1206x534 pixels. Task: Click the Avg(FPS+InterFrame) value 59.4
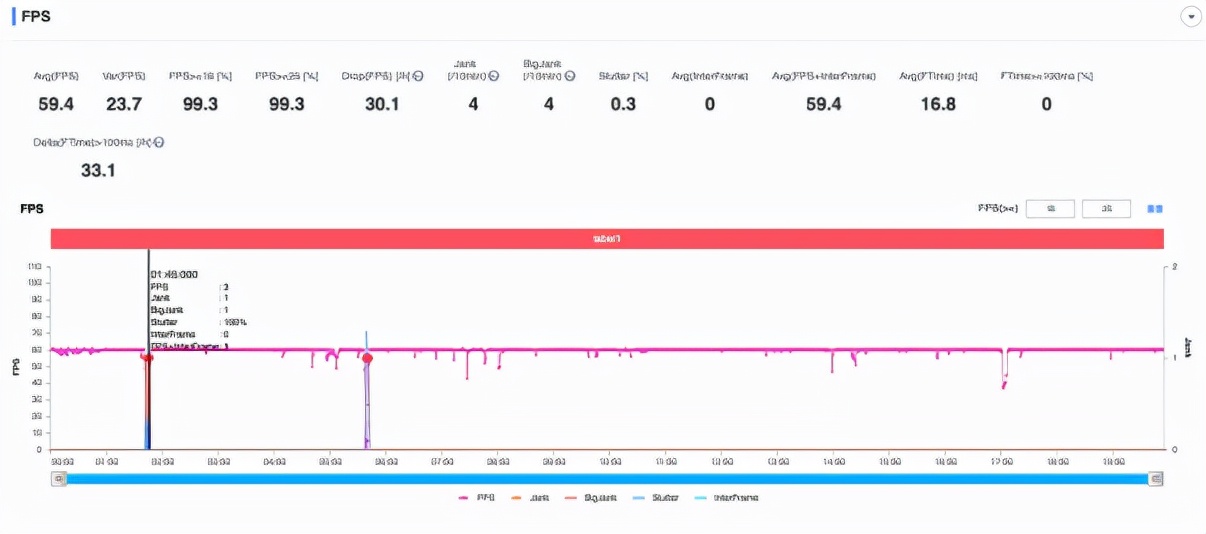coord(823,104)
